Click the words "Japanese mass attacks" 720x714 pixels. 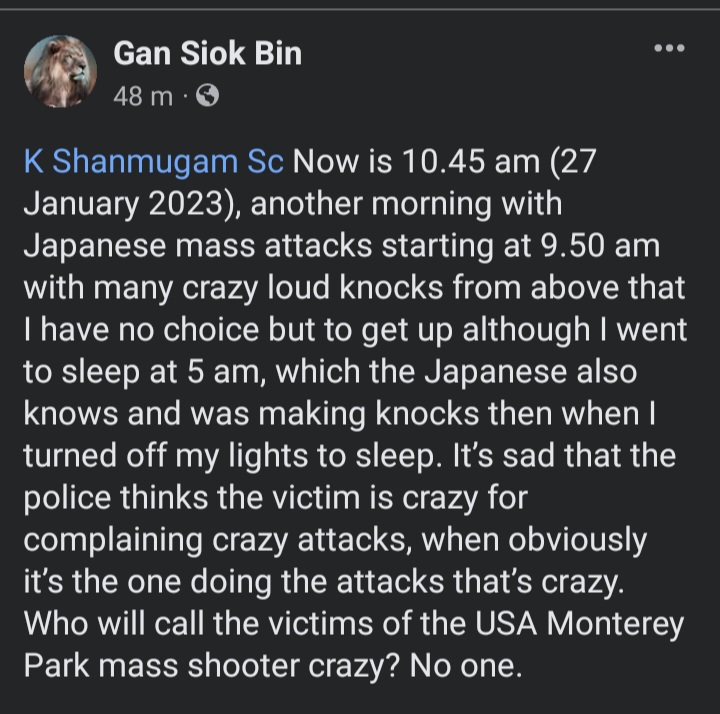pyautogui.click(x=204, y=246)
